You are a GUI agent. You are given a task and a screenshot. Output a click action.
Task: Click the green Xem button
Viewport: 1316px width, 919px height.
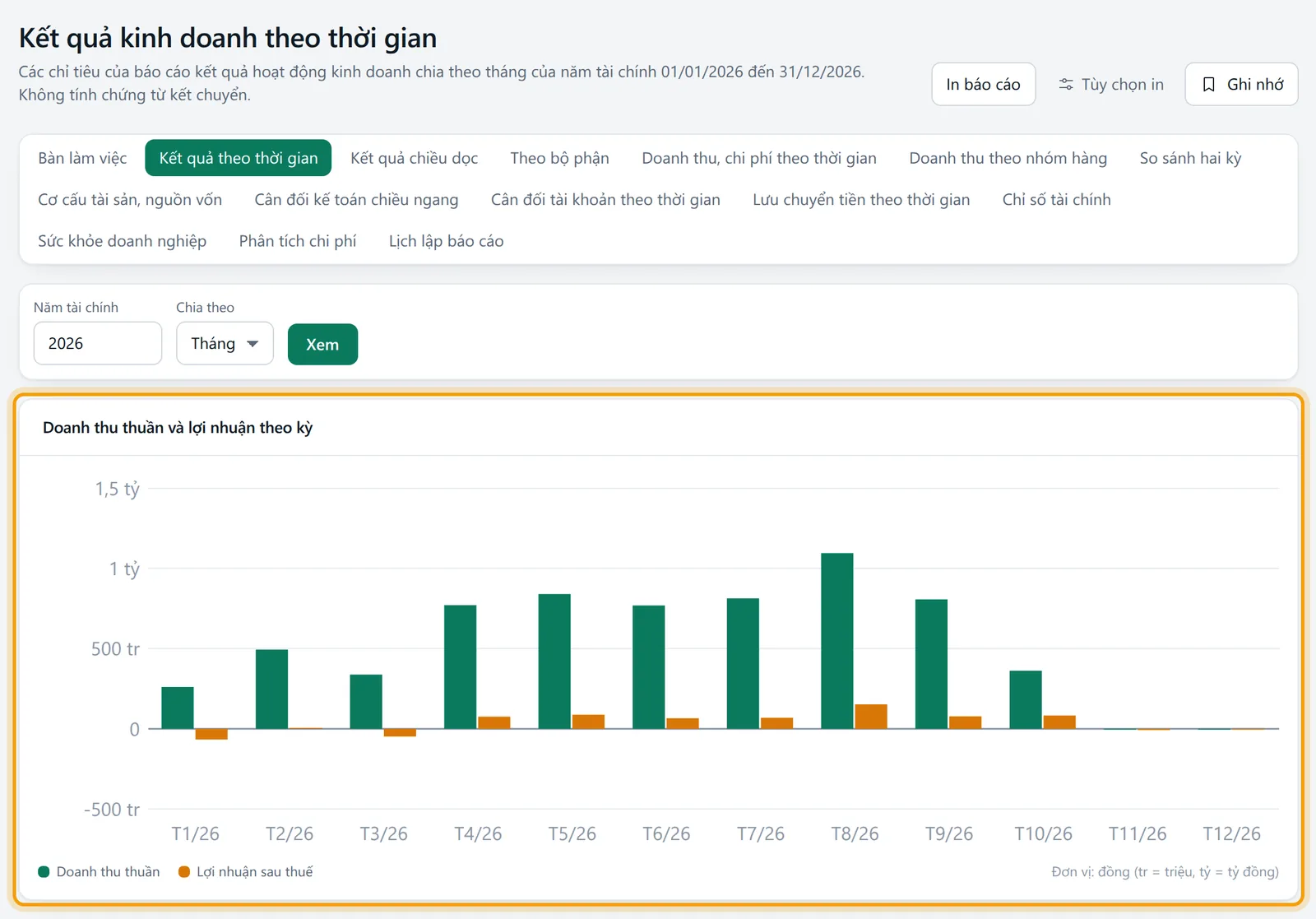322,344
